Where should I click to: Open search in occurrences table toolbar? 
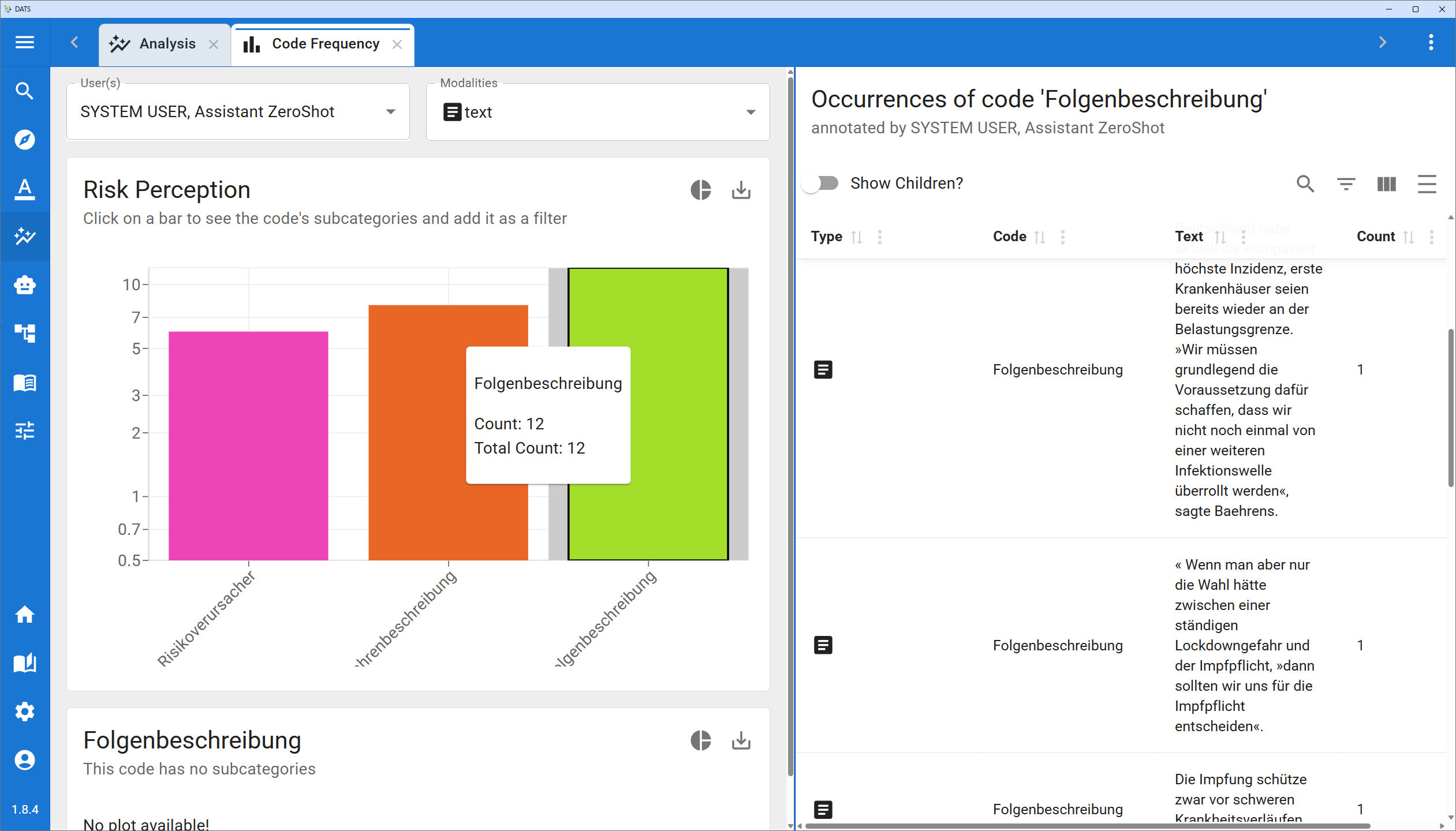click(x=1305, y=184)
